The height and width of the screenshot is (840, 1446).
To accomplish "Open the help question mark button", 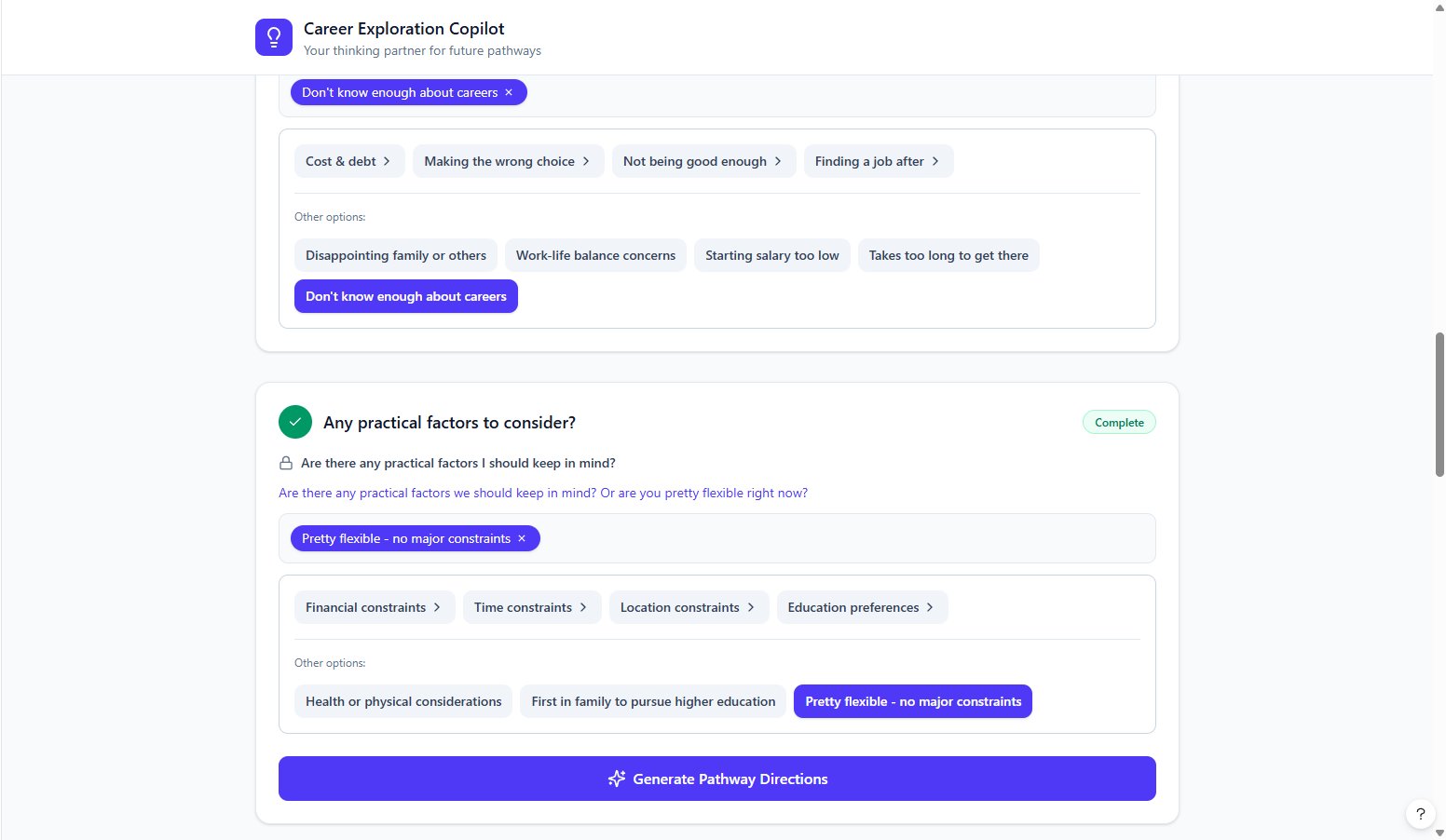I will (1420, 814).
